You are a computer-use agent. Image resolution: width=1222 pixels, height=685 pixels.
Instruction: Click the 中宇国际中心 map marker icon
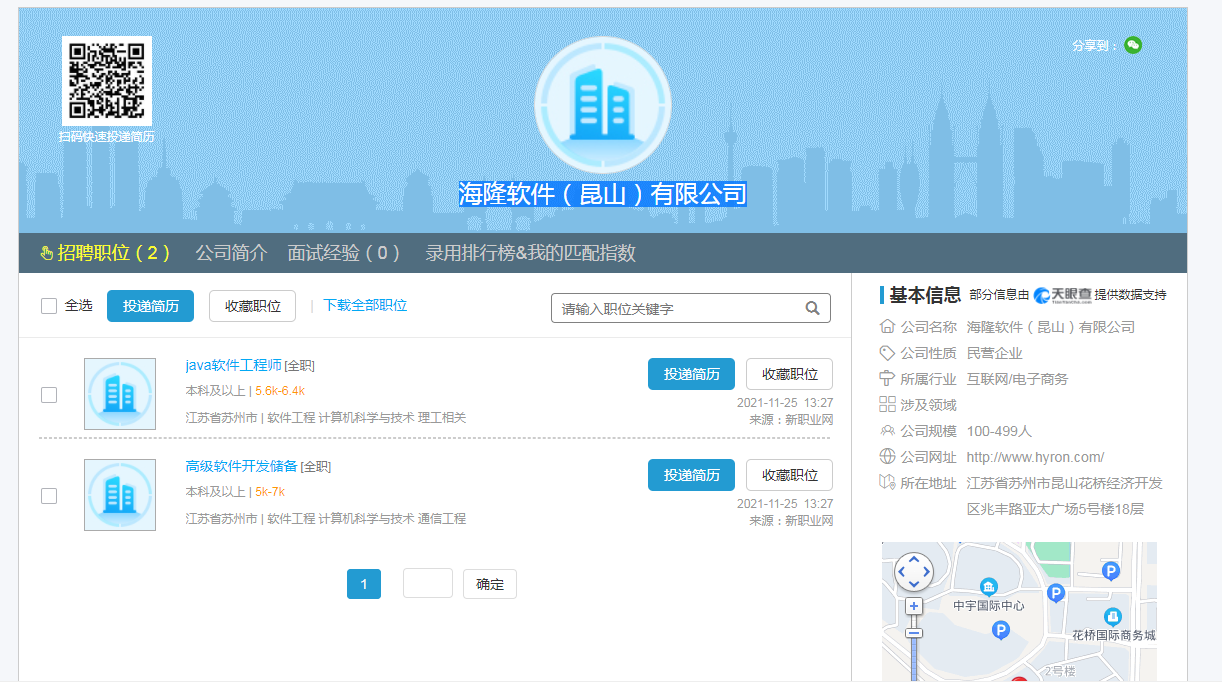click(988, 586)
